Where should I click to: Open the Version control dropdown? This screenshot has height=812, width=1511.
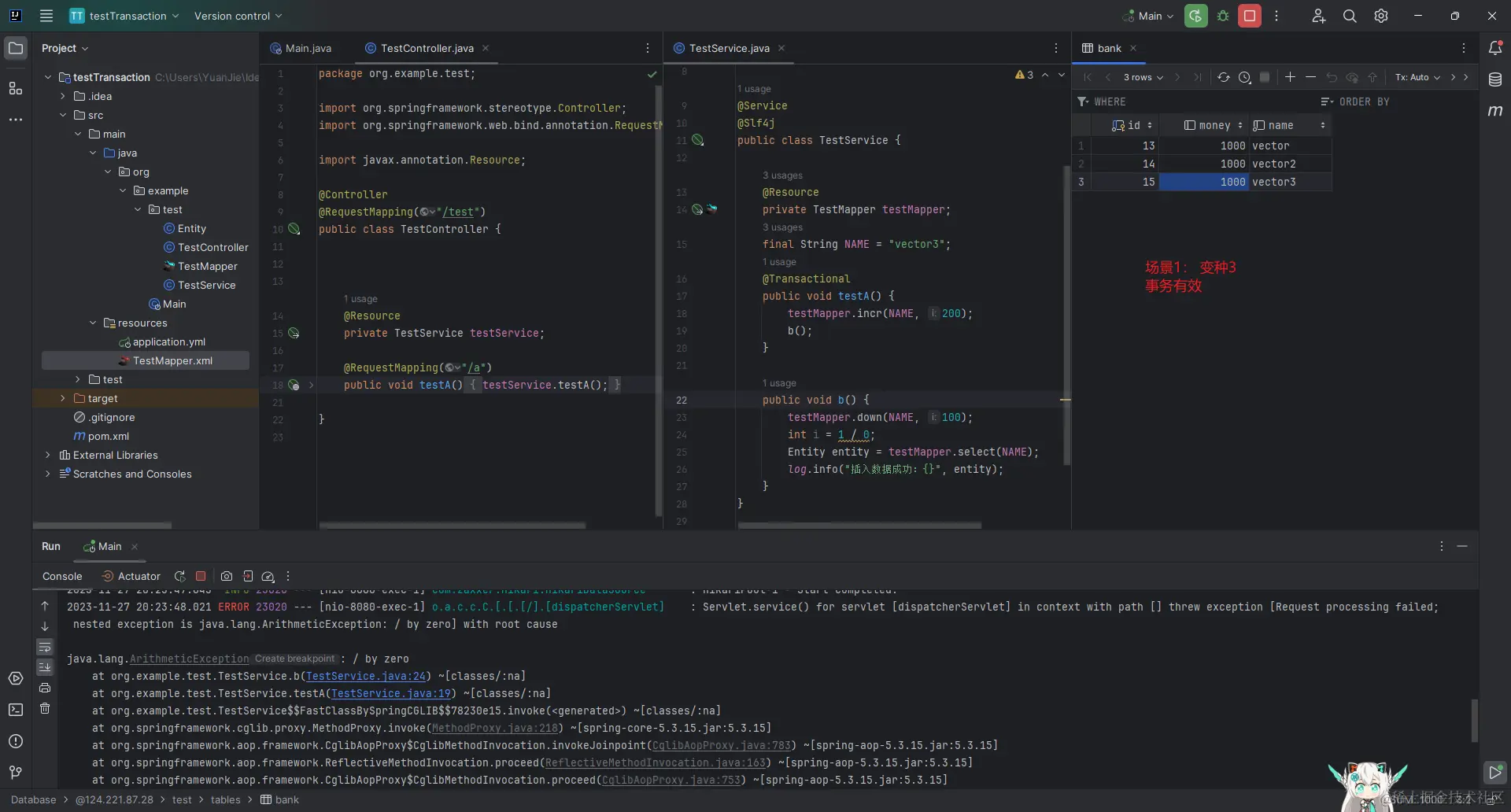coord(238,16)
